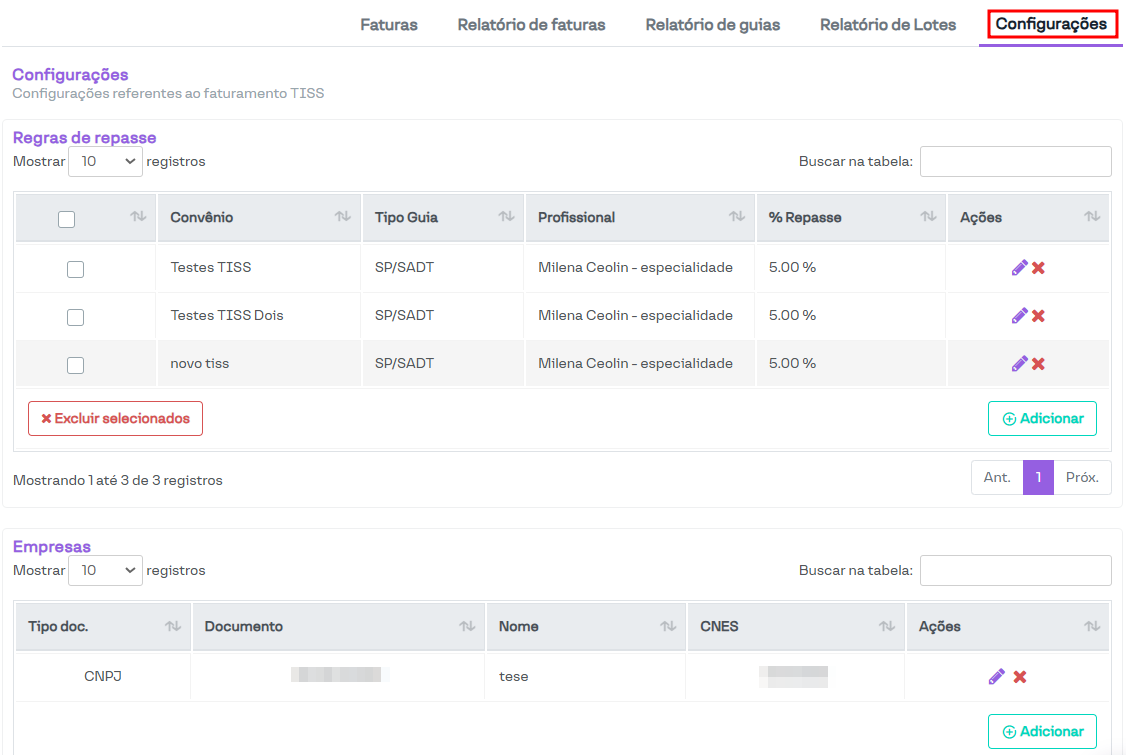Focus the Buscar na tabela field for Empresas
The width and height of the screenshot is (1126, 755).
coord(1015,570)
